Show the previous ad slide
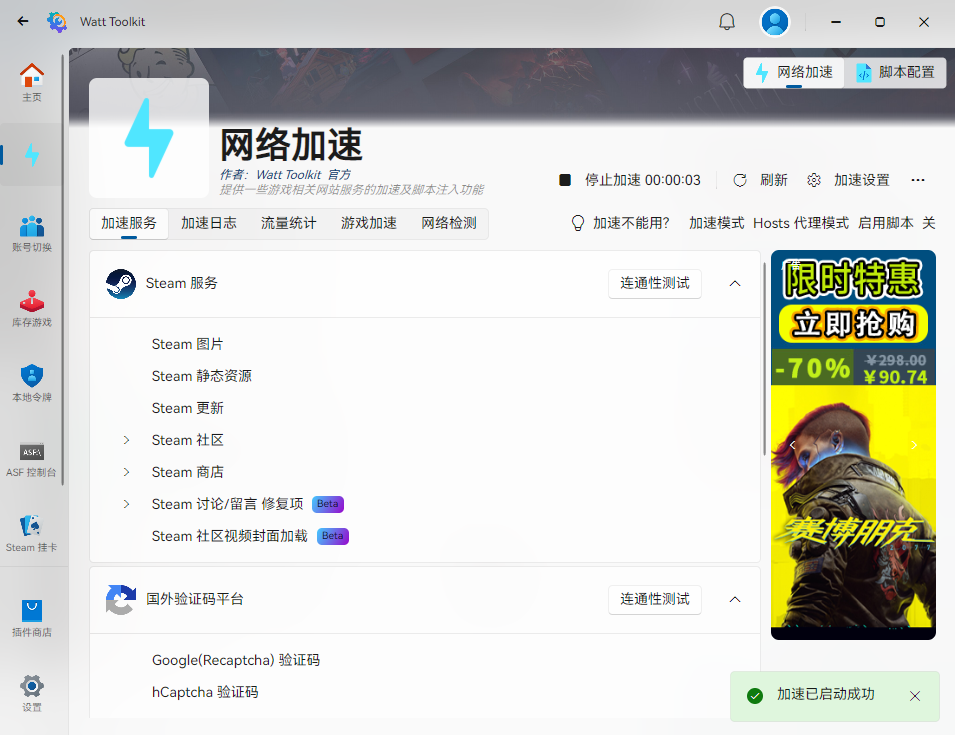 792,445
